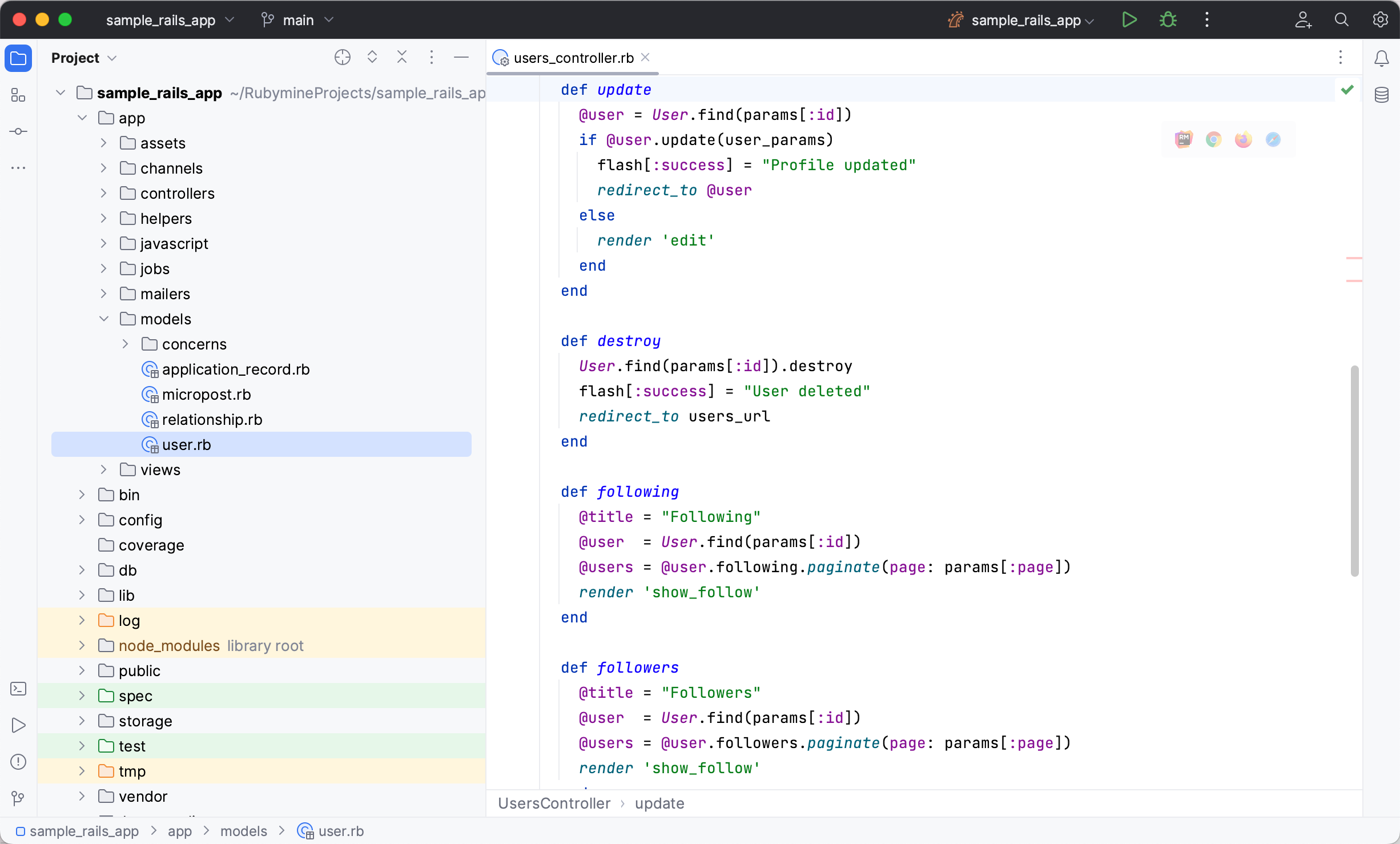This screenshot has width=1400, height=844.
Task: Click the Debug bug icon
Action: click(x=1168, y=20)
